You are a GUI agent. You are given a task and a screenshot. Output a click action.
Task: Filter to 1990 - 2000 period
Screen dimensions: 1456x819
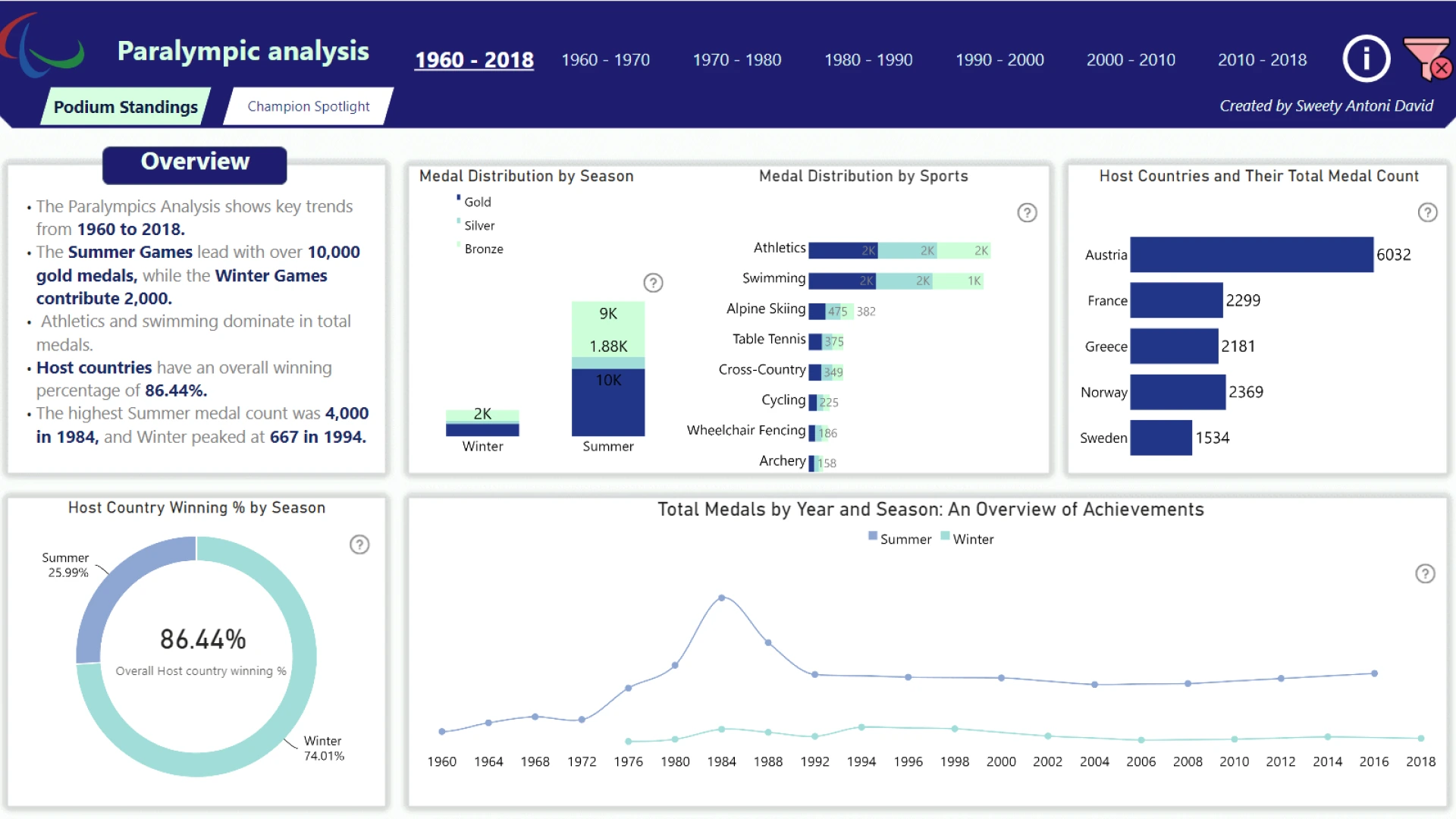pos(999,60)
